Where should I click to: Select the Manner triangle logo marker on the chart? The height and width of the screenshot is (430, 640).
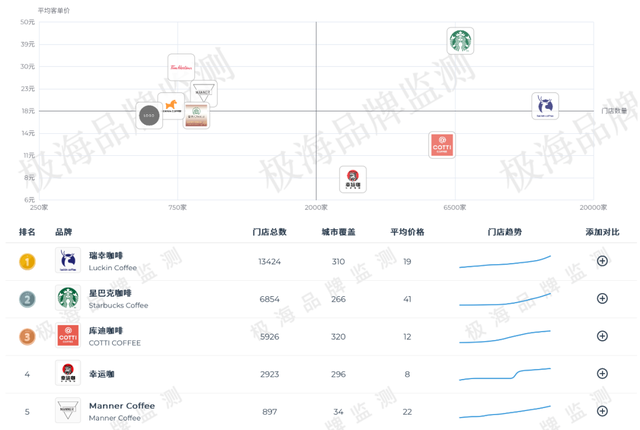point(203,92)
